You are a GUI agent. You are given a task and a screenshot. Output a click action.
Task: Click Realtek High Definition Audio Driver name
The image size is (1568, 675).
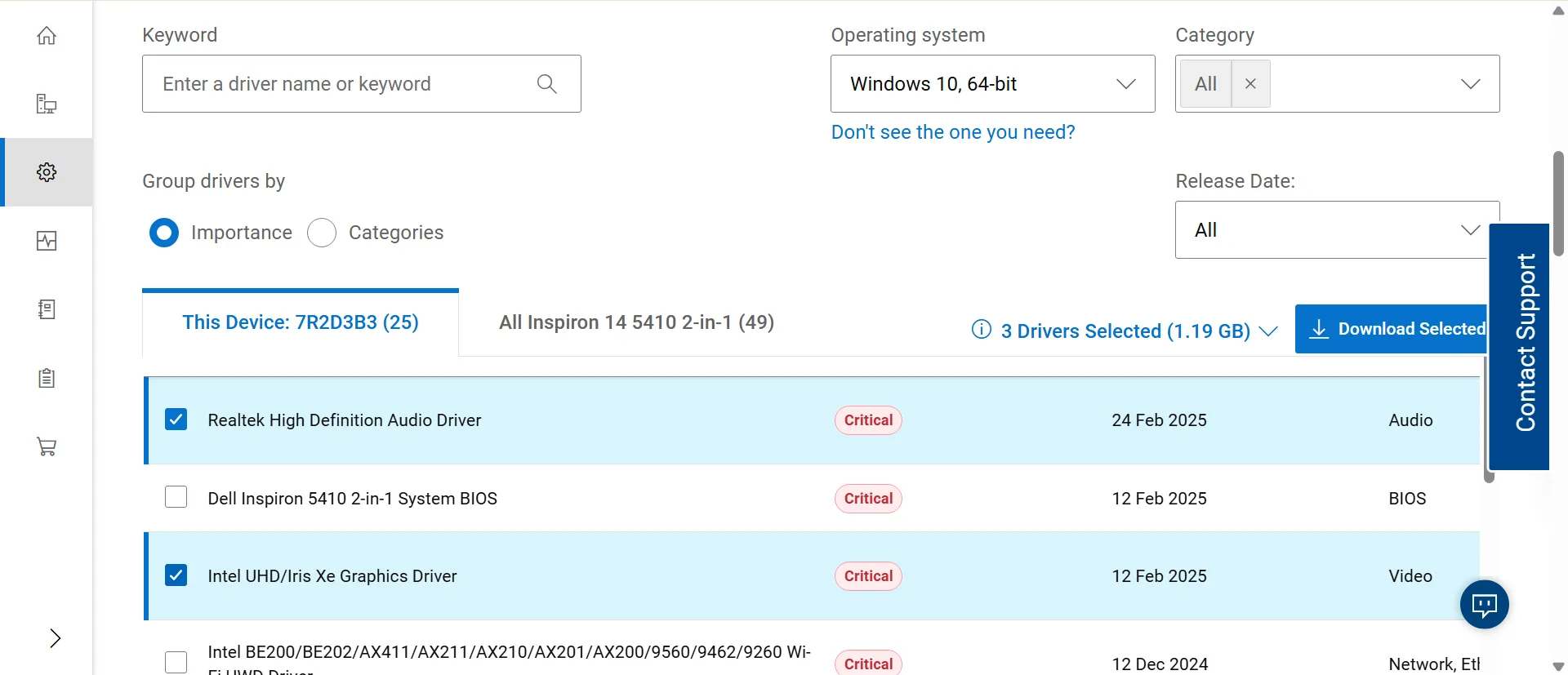pos(345,420)
